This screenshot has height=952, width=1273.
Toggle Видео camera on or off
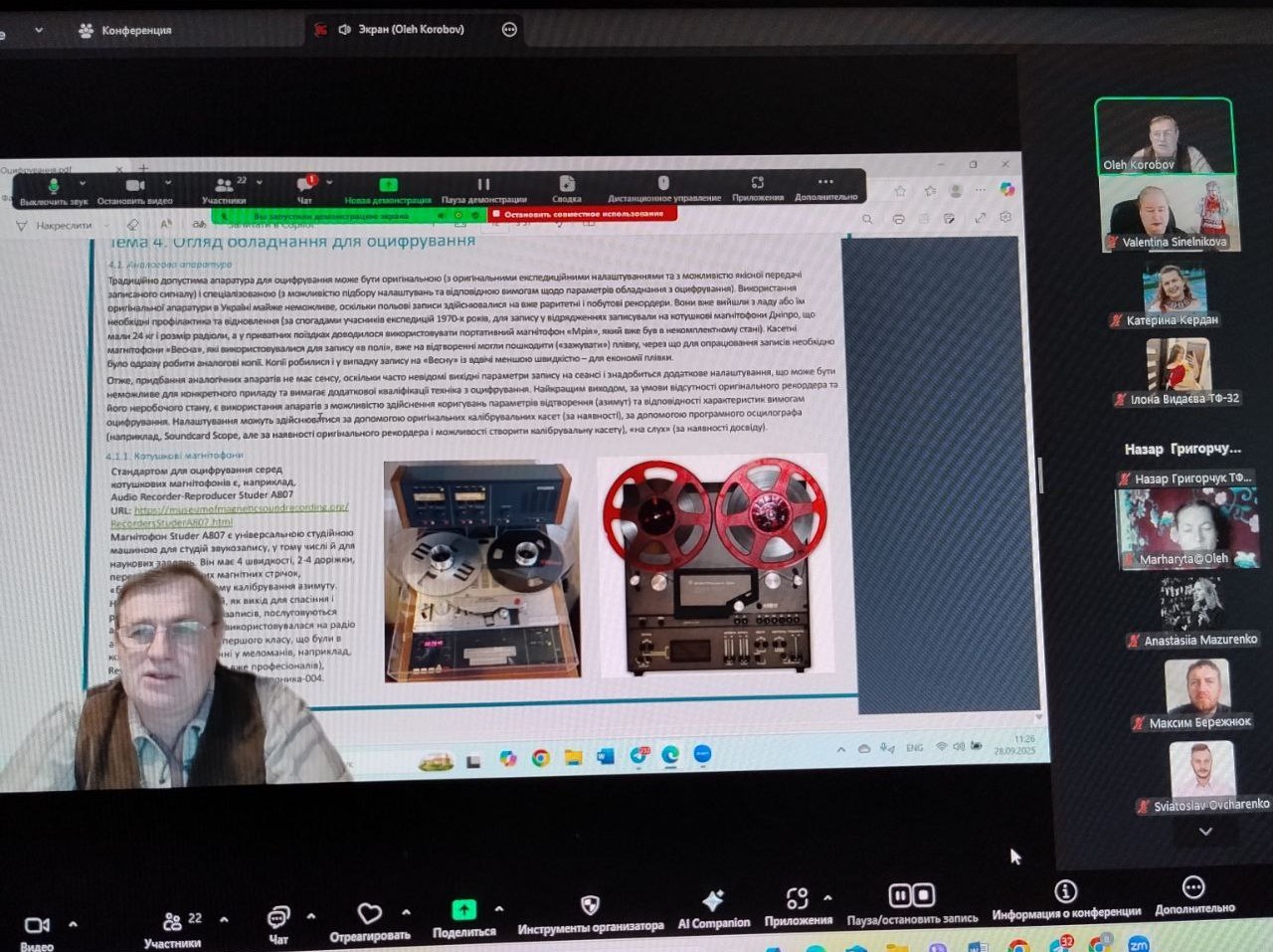pos(37,933)
